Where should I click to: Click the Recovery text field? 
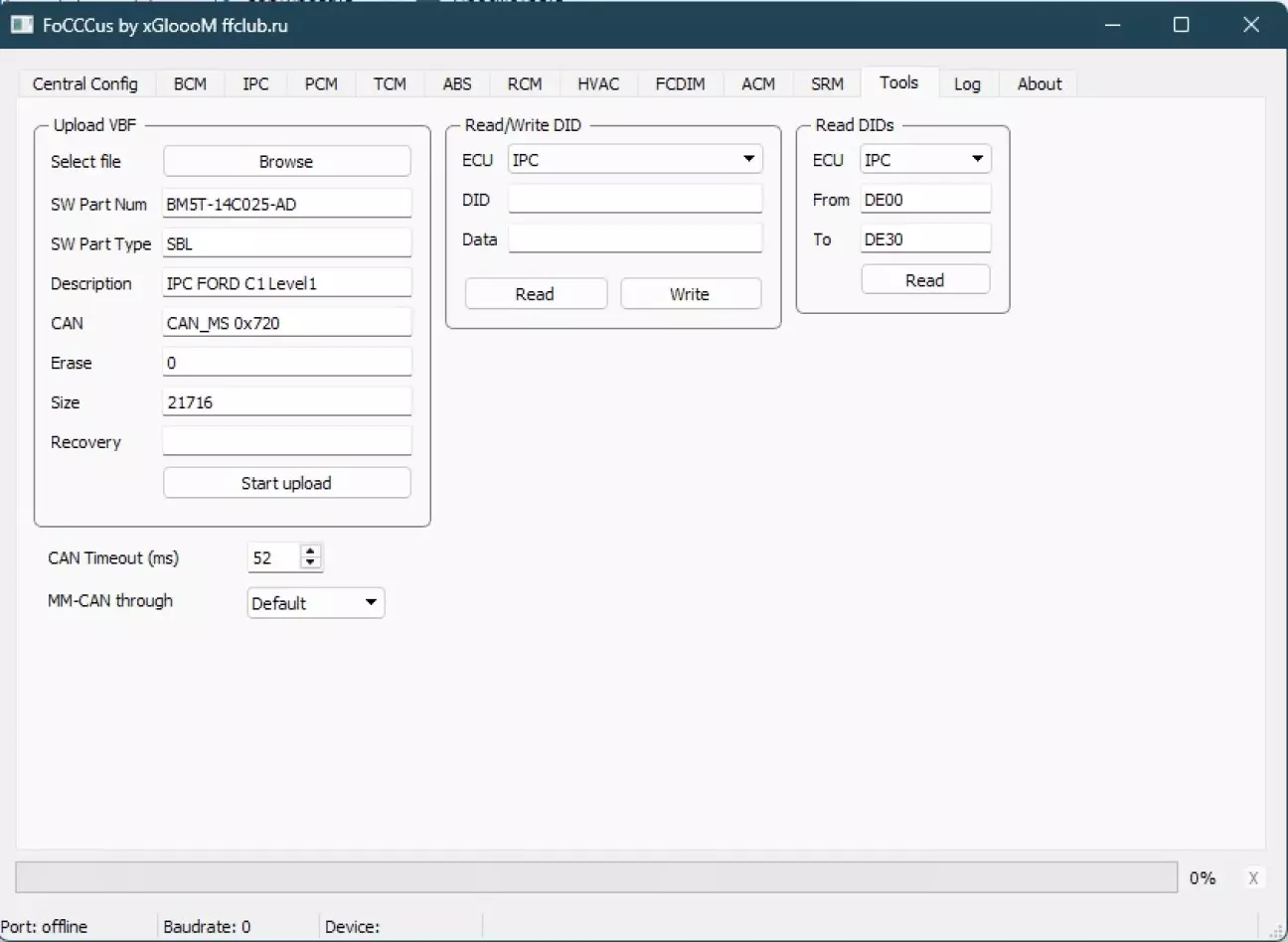pos(286,442)
